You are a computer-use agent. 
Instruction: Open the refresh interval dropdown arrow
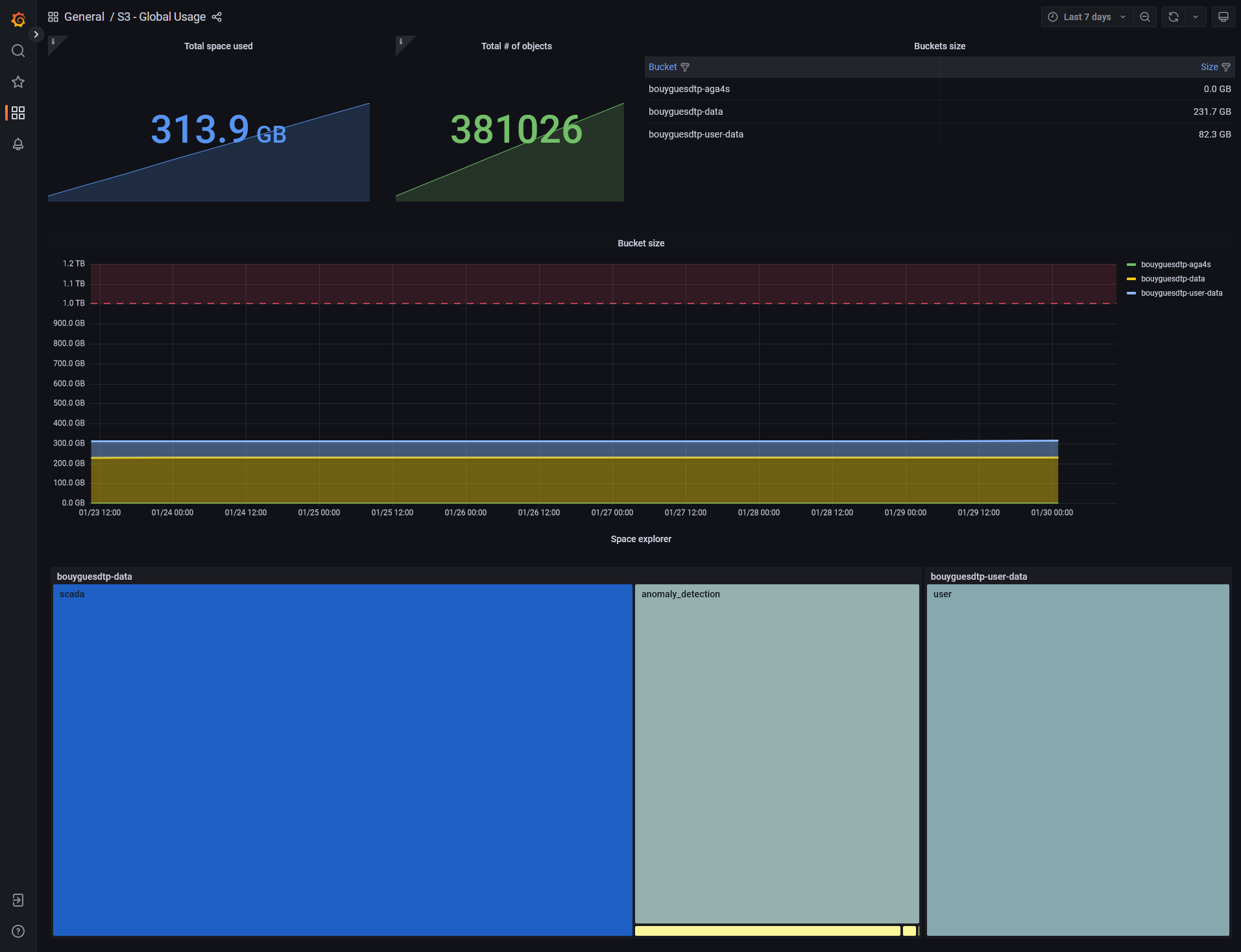1196,17
